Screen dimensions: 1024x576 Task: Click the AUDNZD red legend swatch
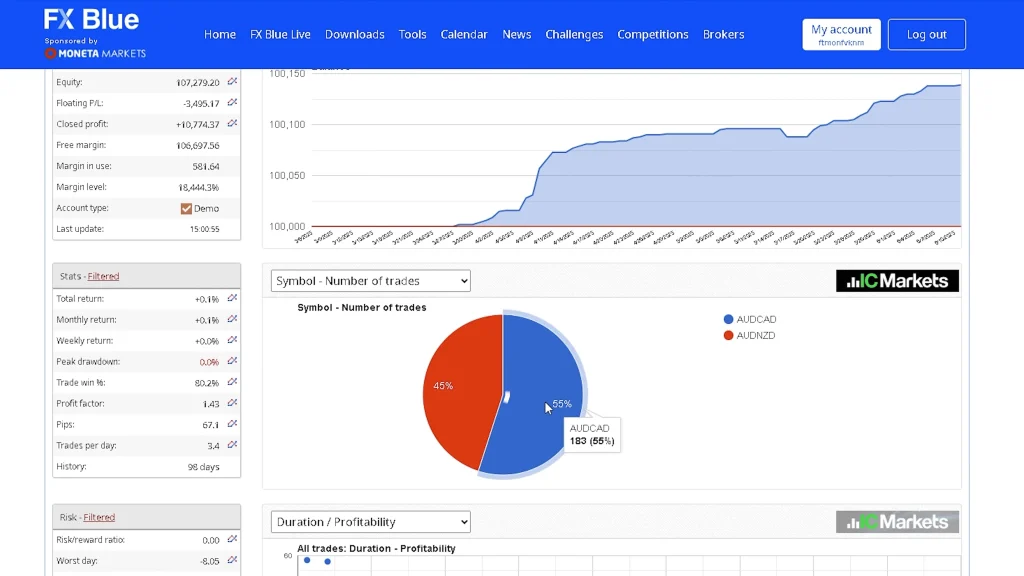[728, 336]
